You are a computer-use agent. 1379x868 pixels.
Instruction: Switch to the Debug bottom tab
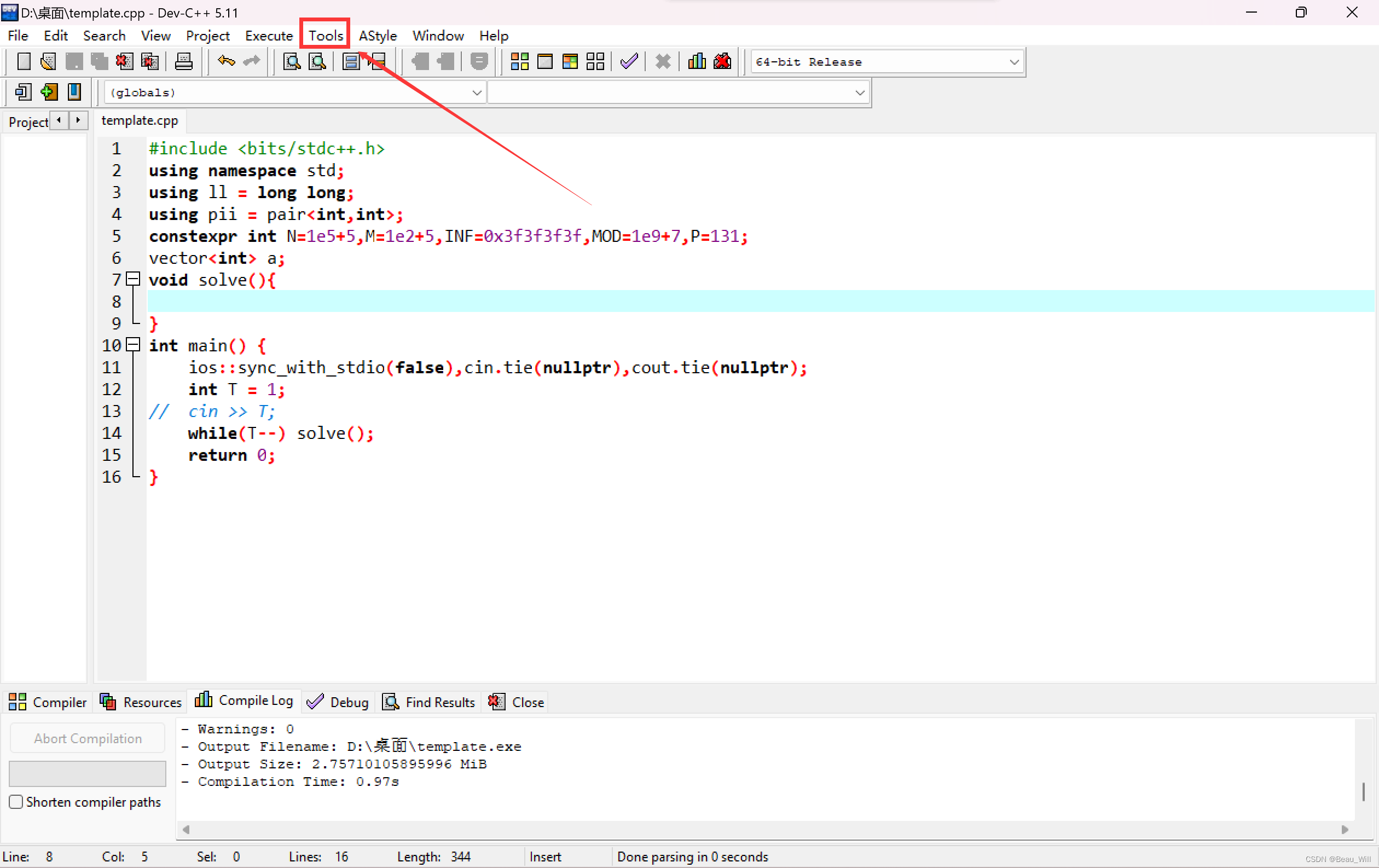pyautogui.click(x=338, y=702)
